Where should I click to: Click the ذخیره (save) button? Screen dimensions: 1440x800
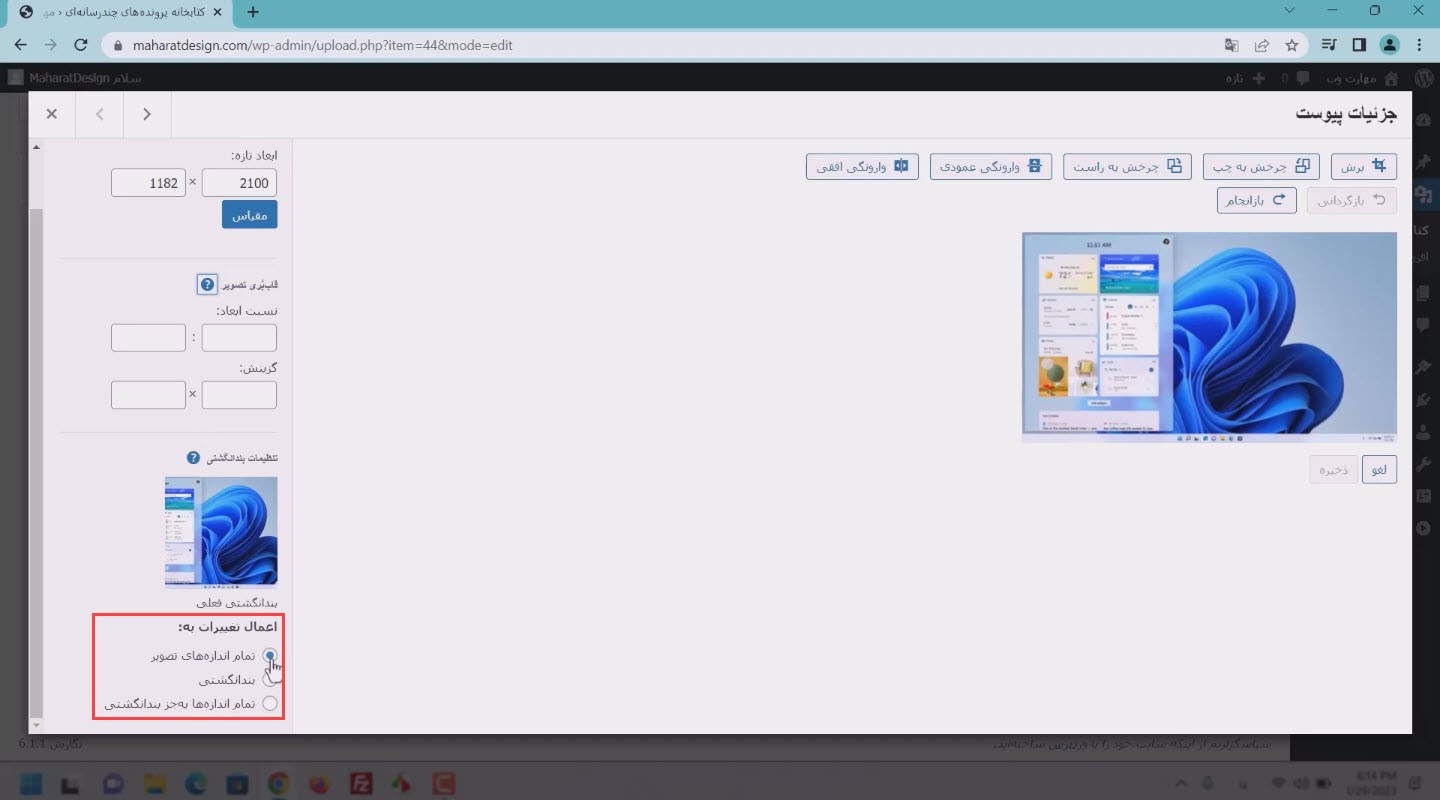coord(1333,470)
